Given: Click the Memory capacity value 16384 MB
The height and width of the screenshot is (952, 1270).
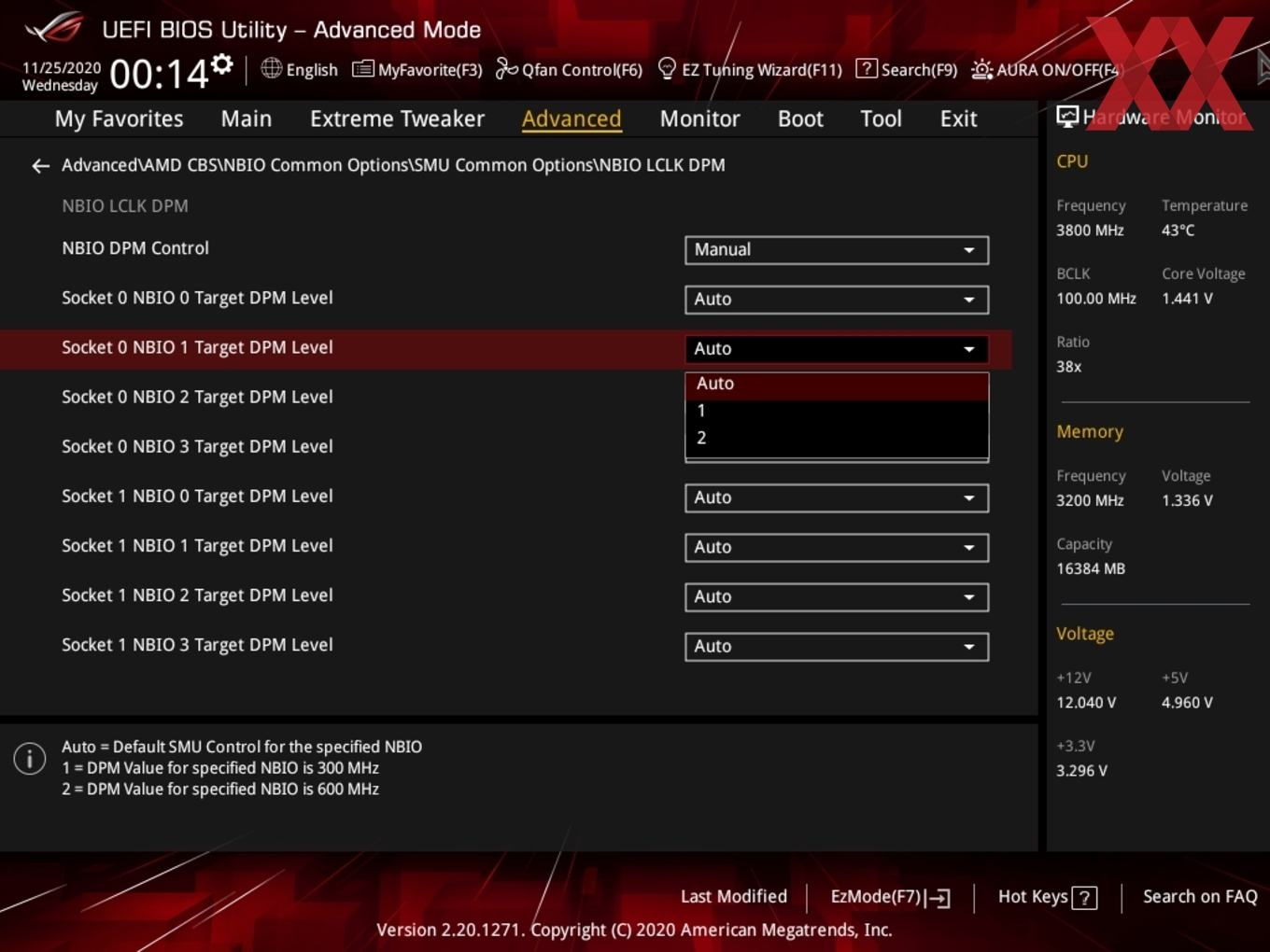Looking at the screenshot, I should click(x=1091, y=569).
